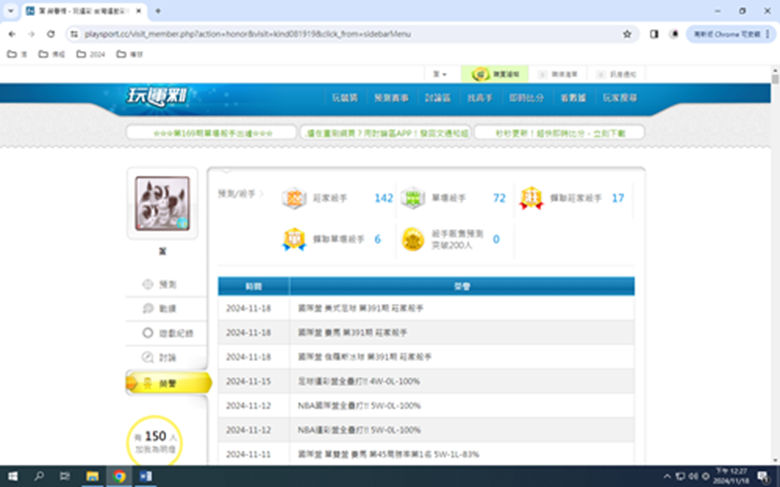780x487 pixels.
Task: Click the Chrome profile avatar icon
Action: point(674,33)
